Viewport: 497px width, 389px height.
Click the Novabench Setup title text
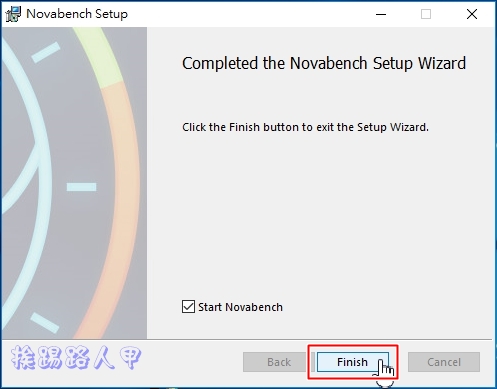click(77, 14)
